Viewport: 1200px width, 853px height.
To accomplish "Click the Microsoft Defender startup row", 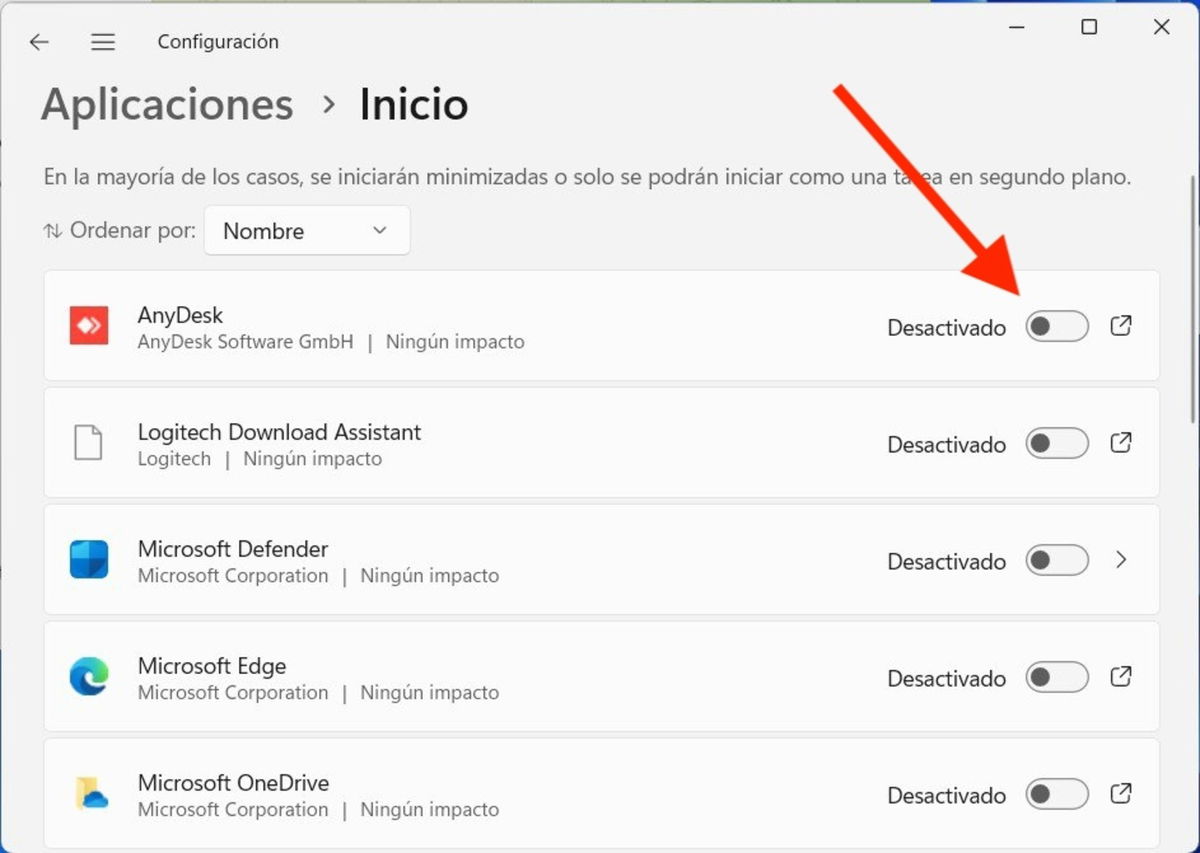I will (x=600, y=560).
